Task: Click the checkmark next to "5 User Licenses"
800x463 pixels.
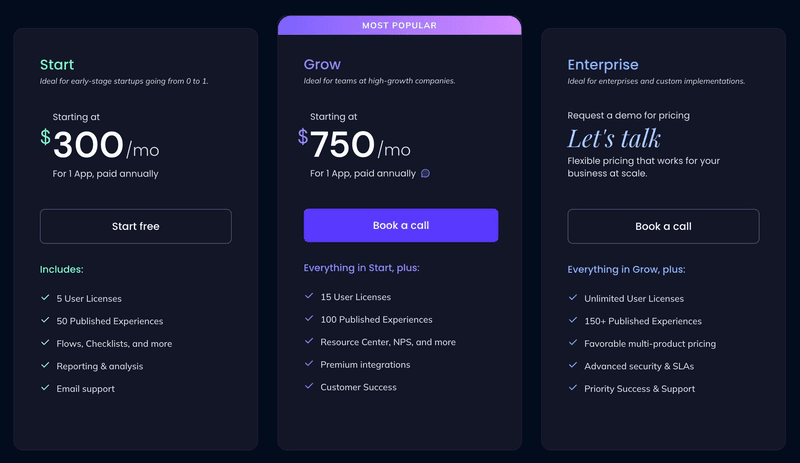Action: [x=45, y=298]
